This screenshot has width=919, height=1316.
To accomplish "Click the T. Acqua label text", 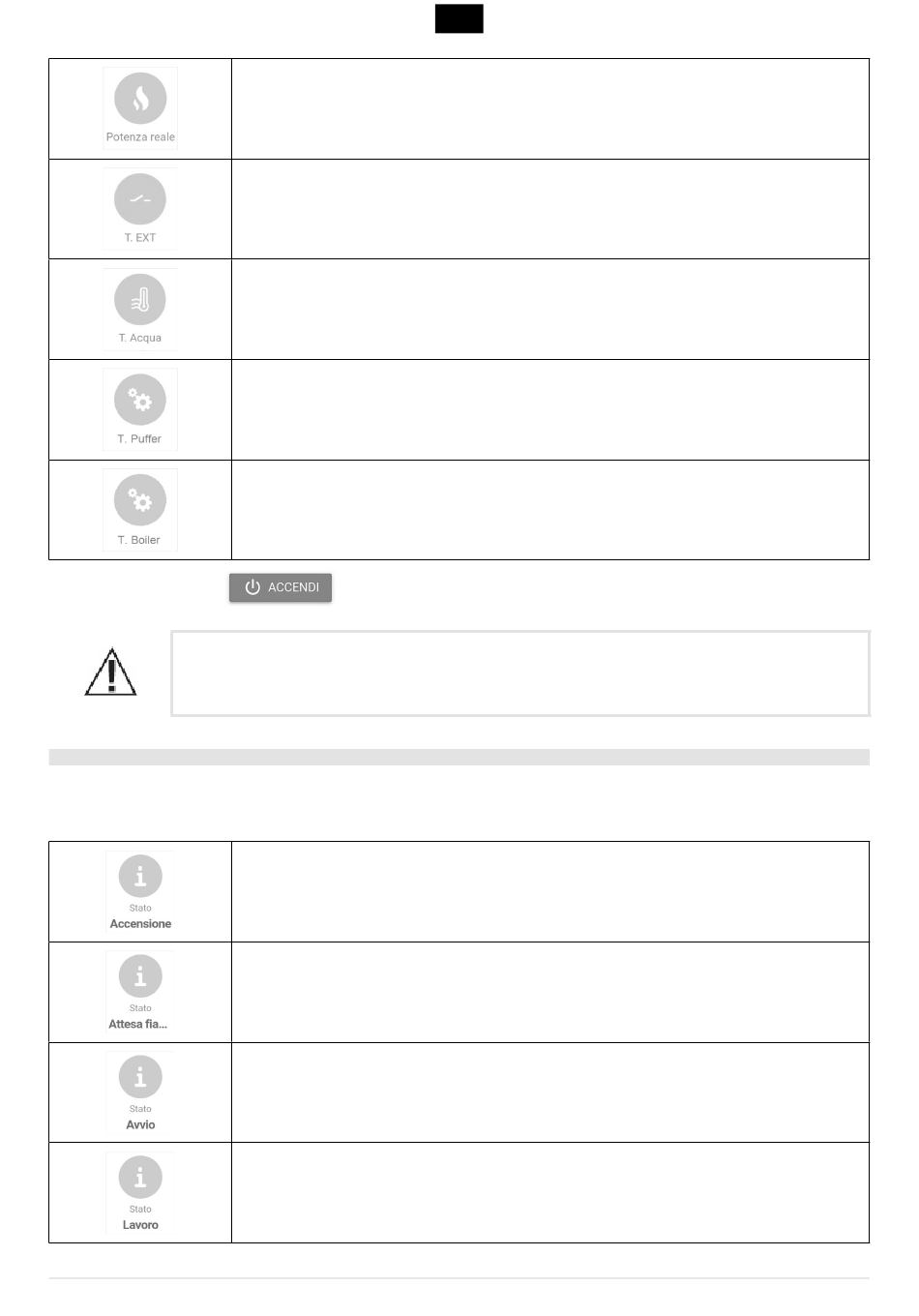I will click(x=140, y=338).
